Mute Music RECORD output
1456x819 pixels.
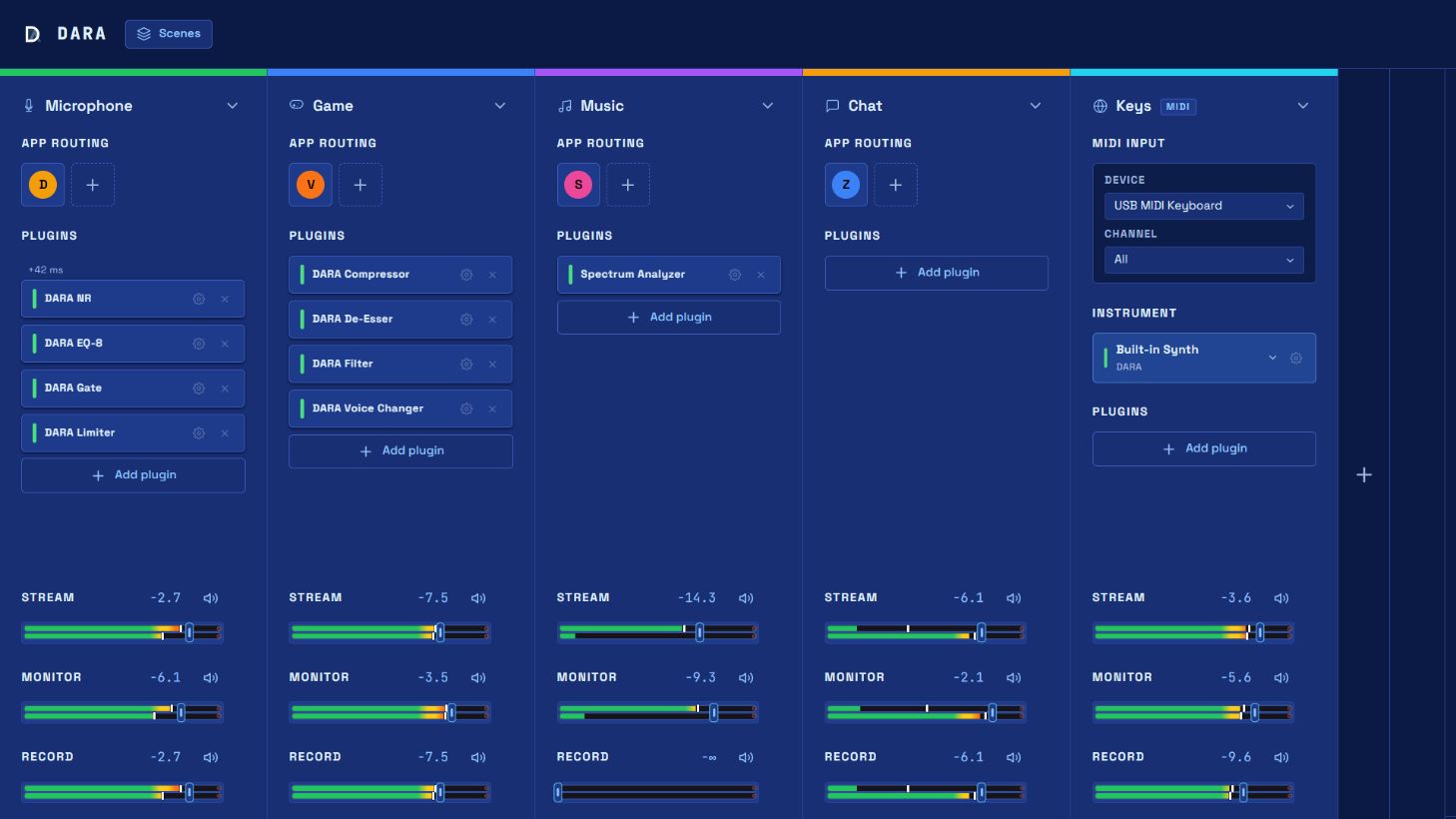tap(746, 758)
